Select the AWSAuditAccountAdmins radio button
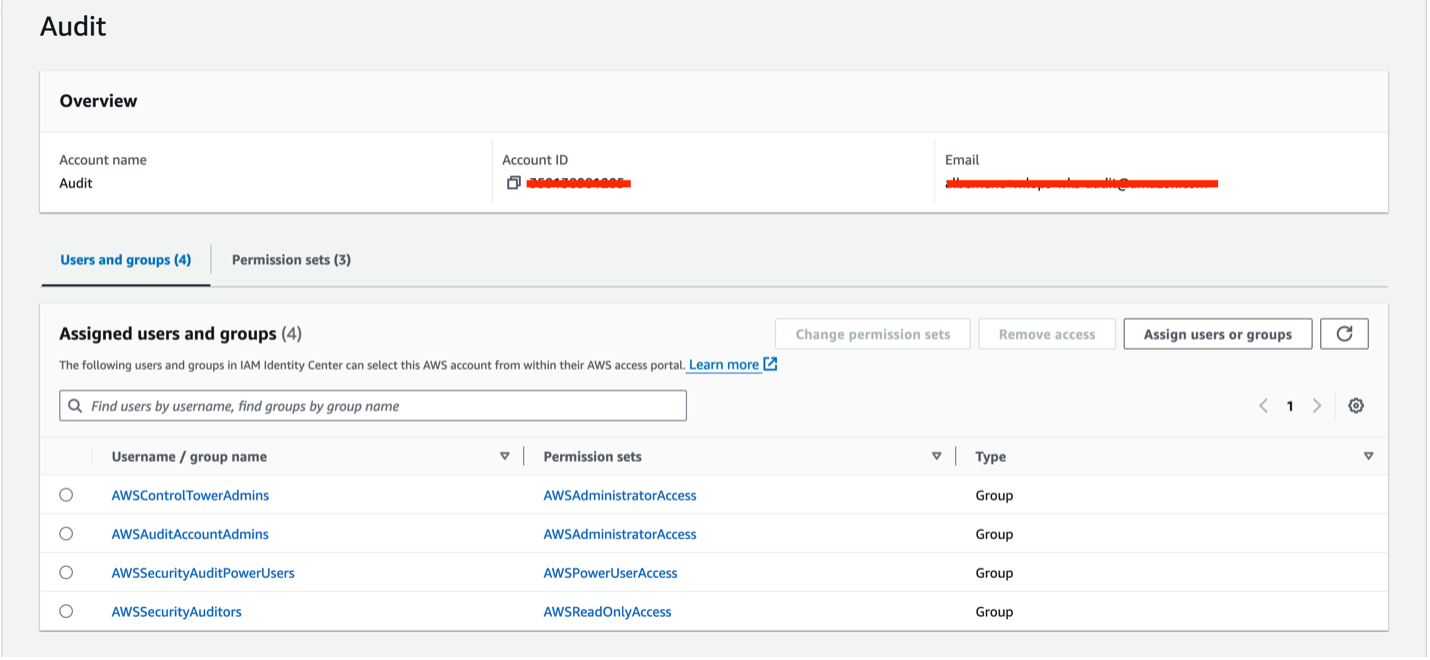 tap(66, 534)
